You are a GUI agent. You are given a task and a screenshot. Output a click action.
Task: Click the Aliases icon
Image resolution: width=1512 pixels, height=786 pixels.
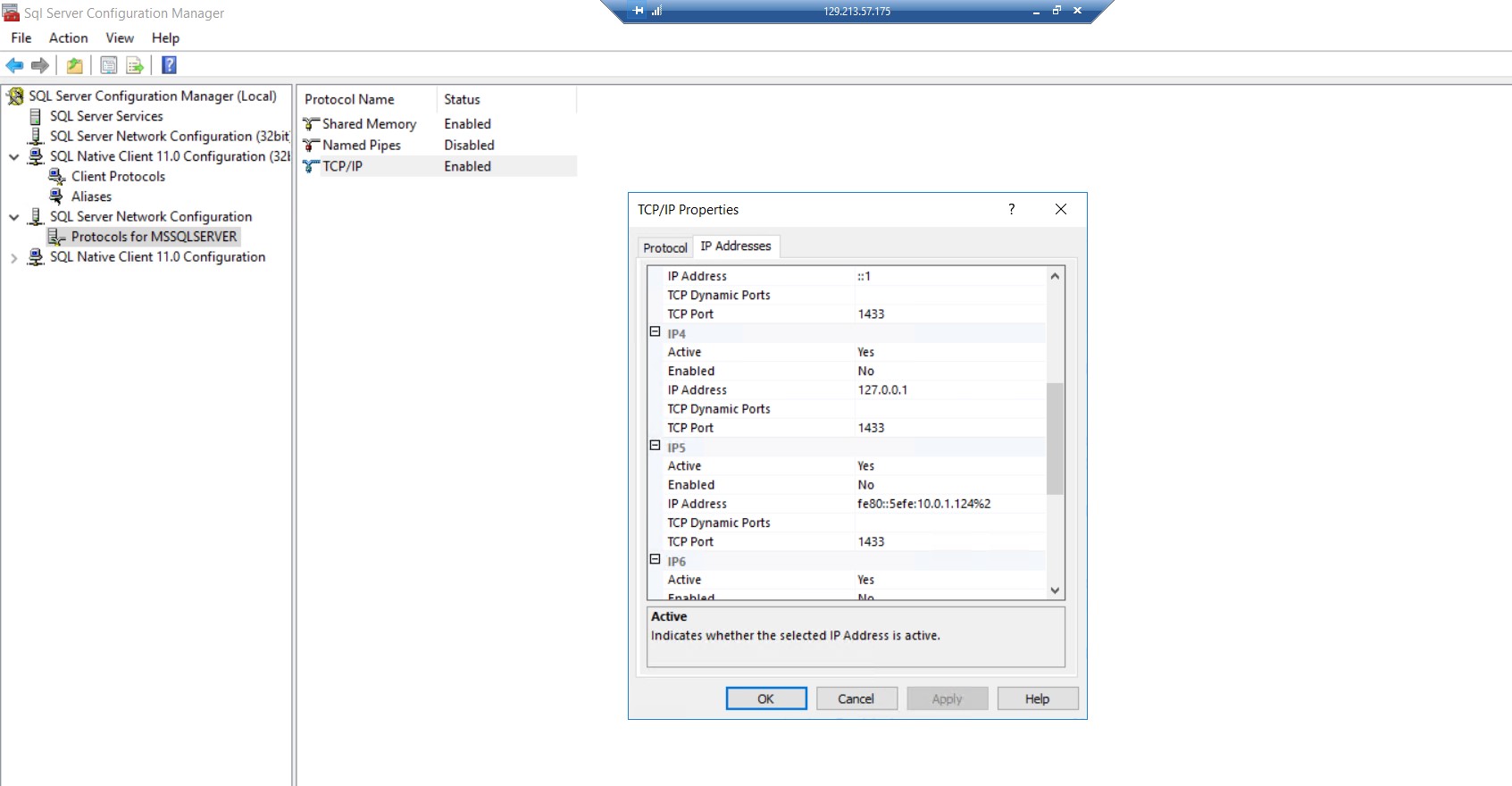click(57, 196)
